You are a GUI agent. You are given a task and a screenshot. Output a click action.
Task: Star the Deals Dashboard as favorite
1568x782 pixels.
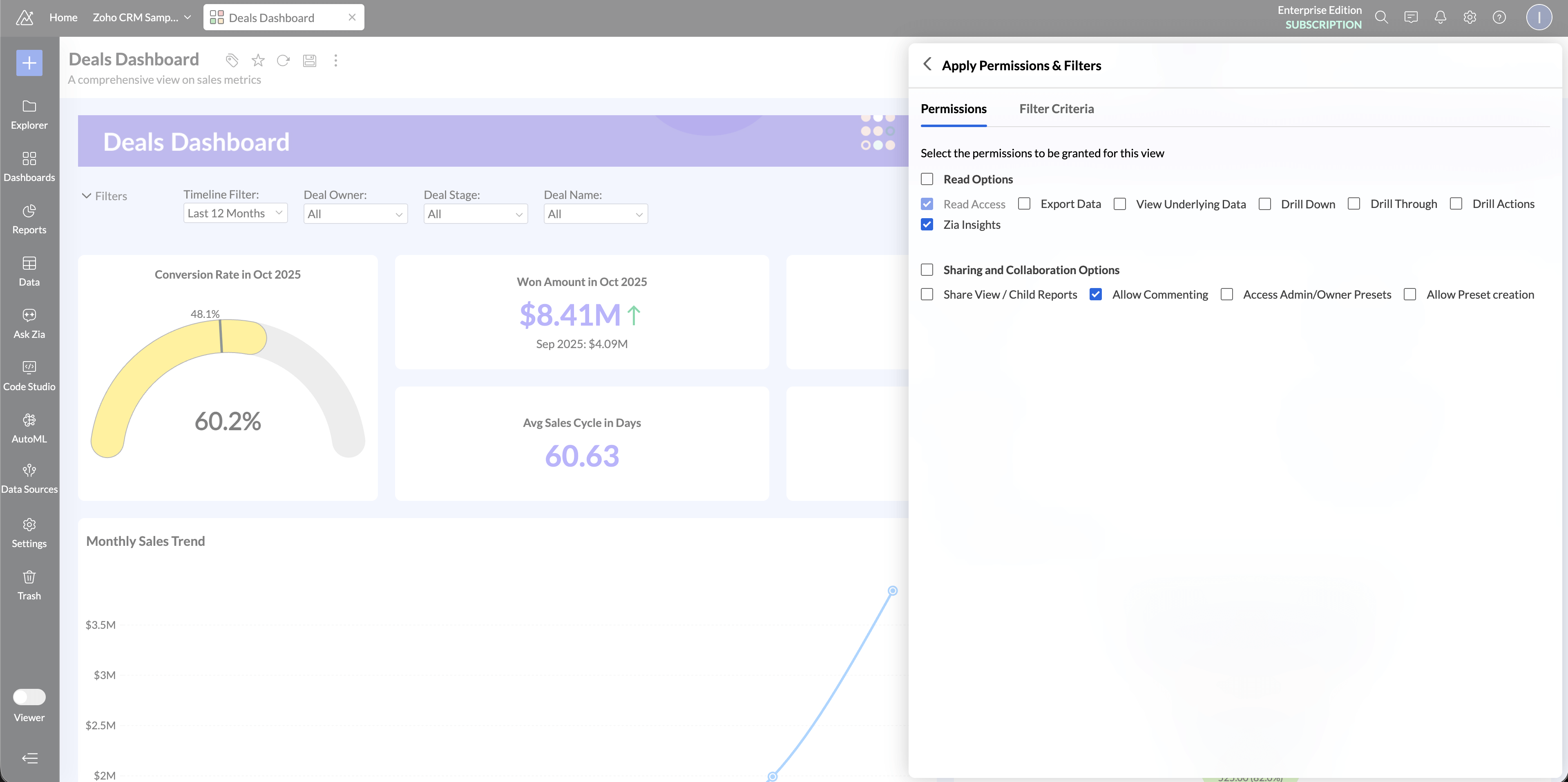[257, 60]
